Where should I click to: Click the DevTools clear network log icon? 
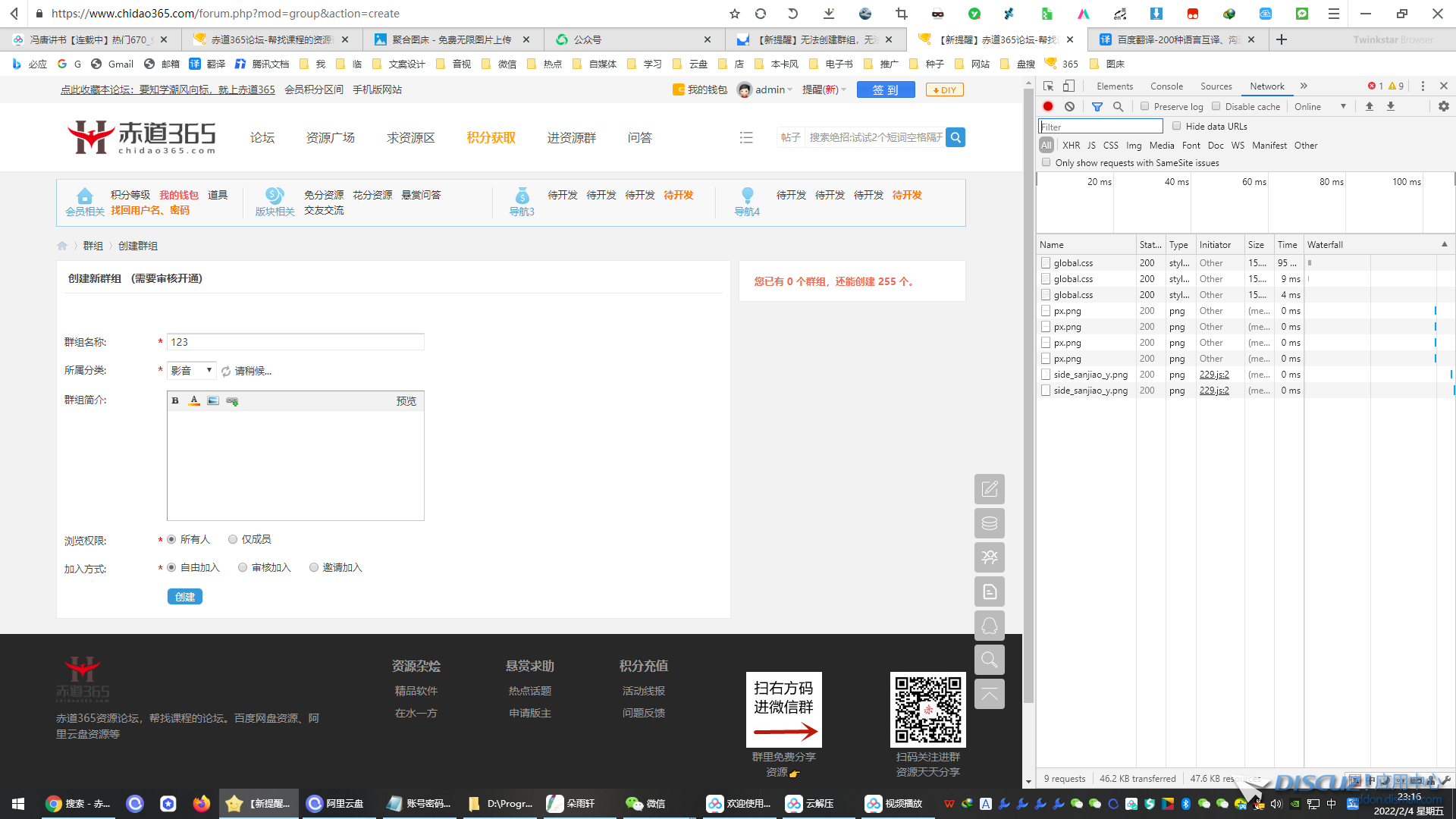[x=1069, y=107]
